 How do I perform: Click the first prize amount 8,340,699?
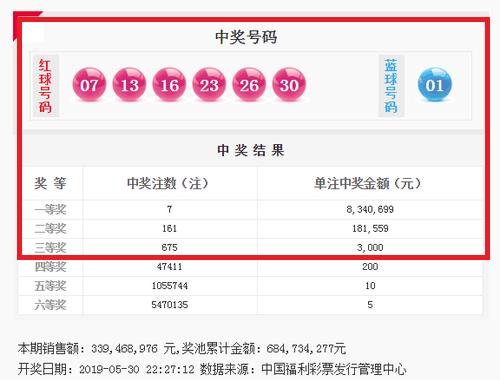(x=370, y=209)
